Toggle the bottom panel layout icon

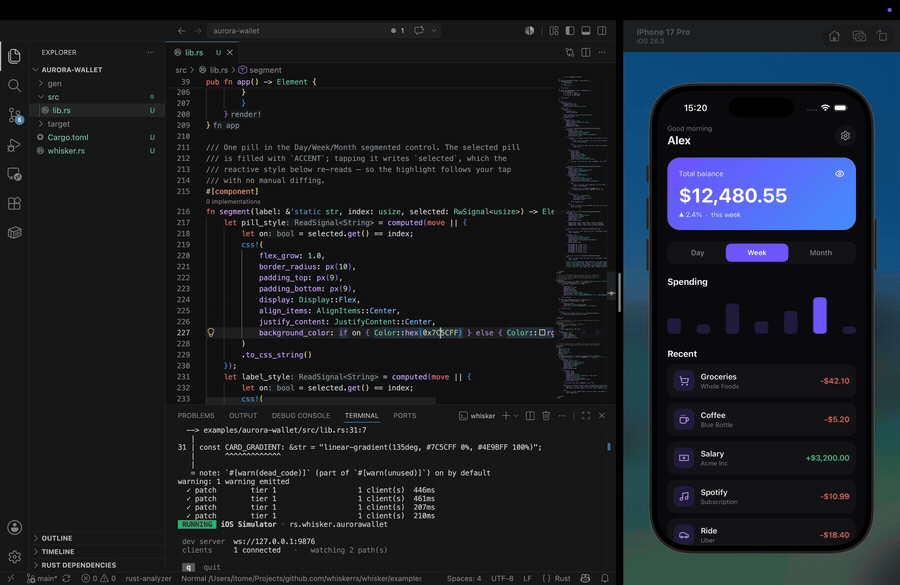click(x=585, y=30)
